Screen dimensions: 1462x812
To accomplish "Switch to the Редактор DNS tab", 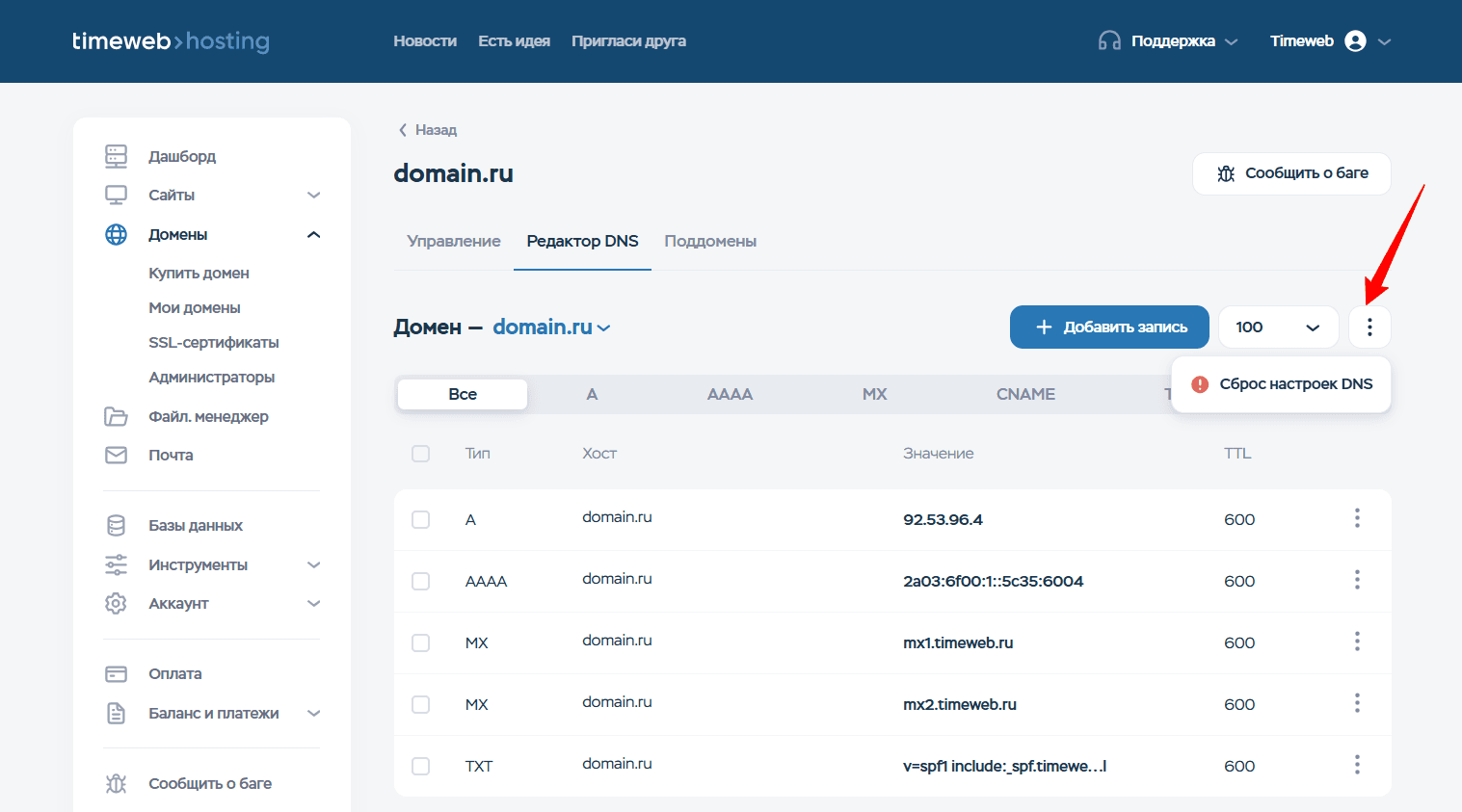I will 582,241.
